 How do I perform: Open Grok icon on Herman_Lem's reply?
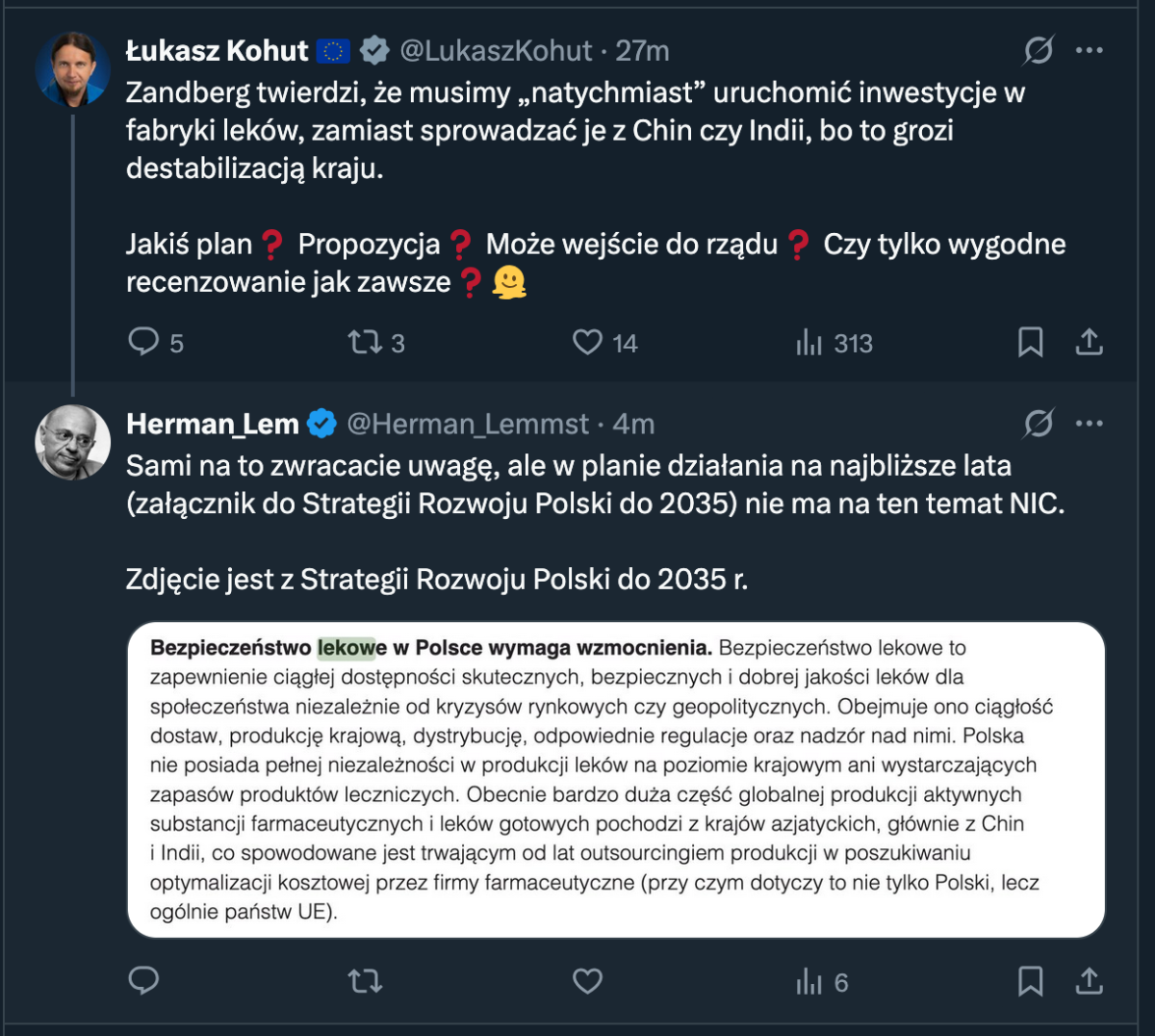point(1038,424)
